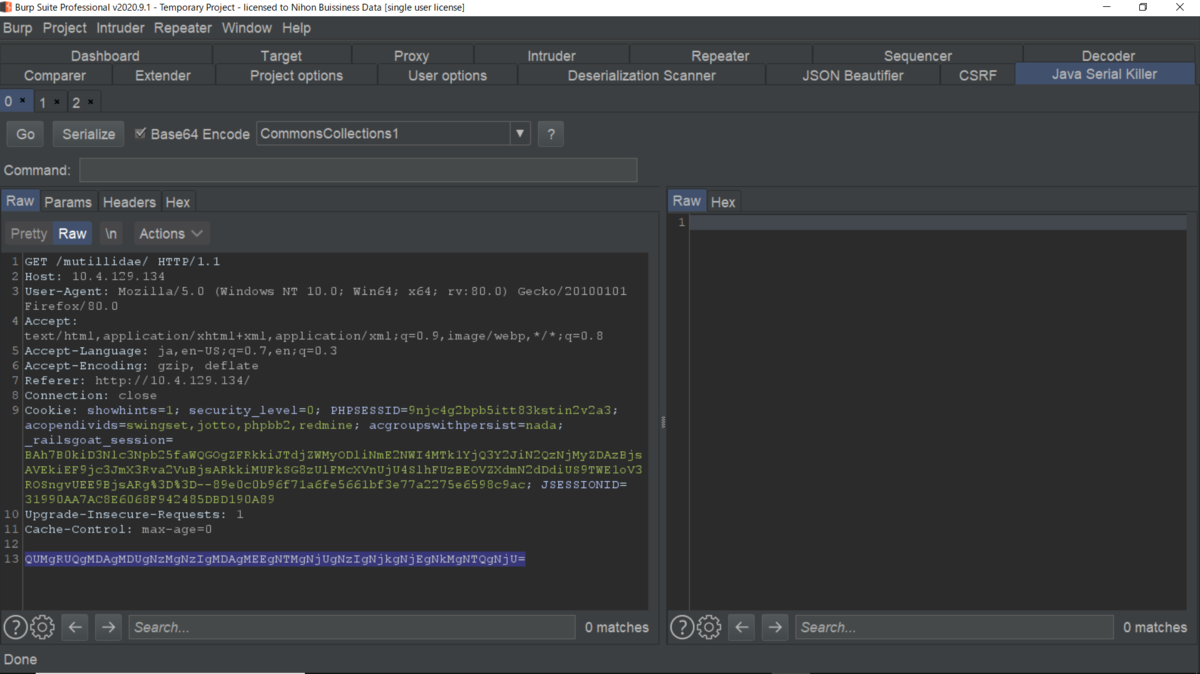Click the Referer header line

point(137,380)
